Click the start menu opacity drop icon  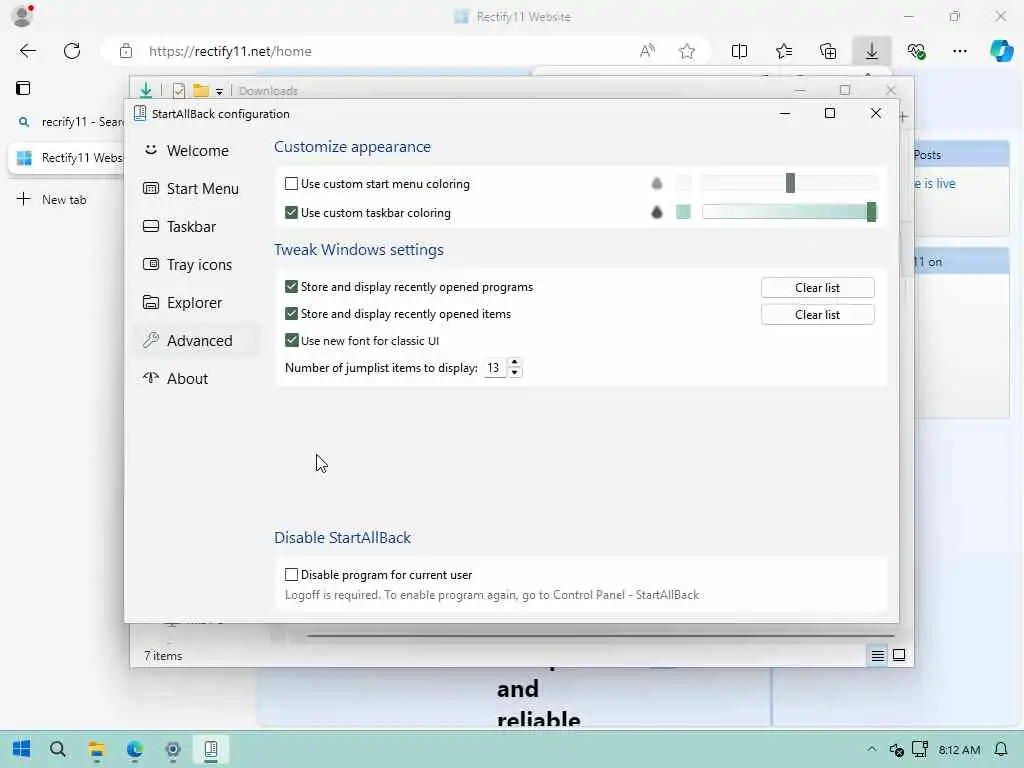pos(656,184)
